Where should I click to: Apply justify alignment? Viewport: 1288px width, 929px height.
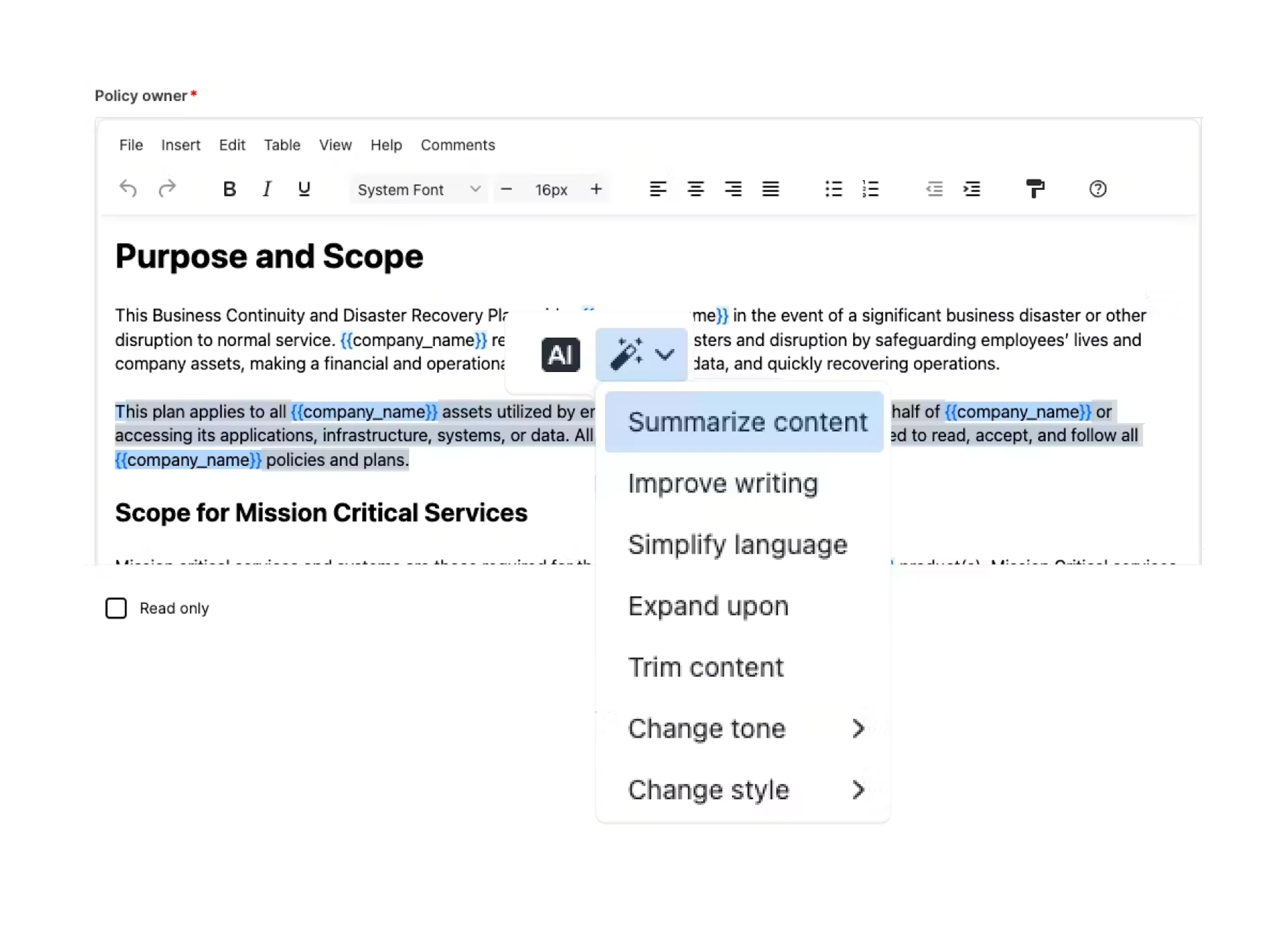771,189
